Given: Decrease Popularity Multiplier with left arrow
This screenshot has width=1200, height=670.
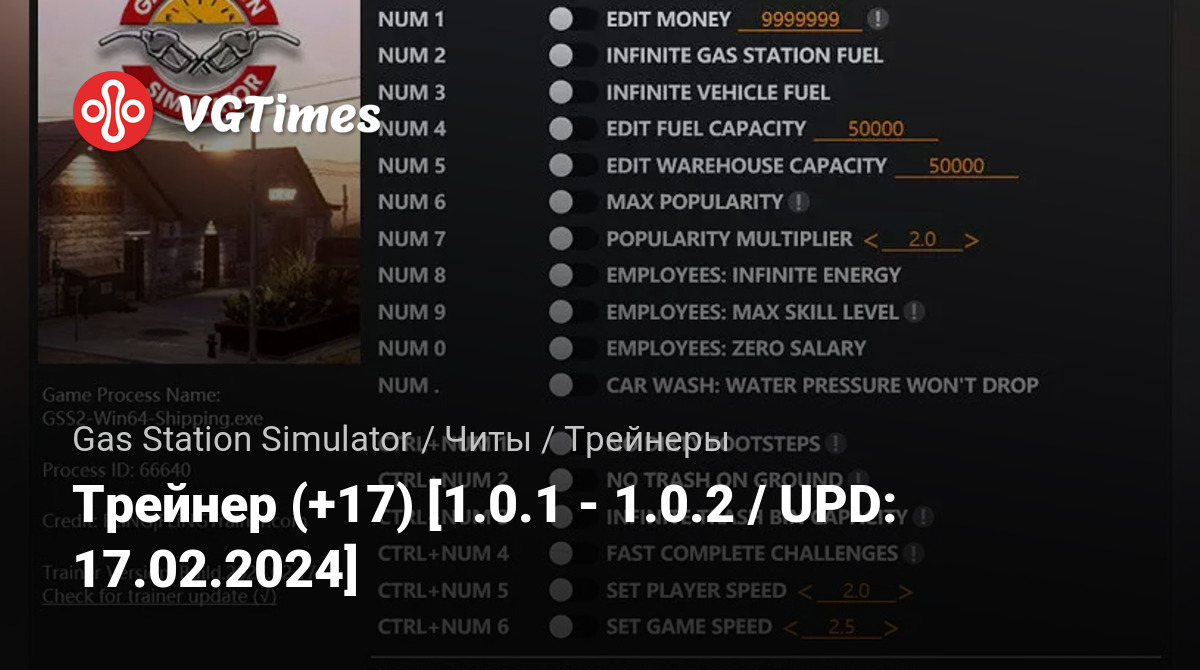Looking at the screenshot, I should click(870, 240).
